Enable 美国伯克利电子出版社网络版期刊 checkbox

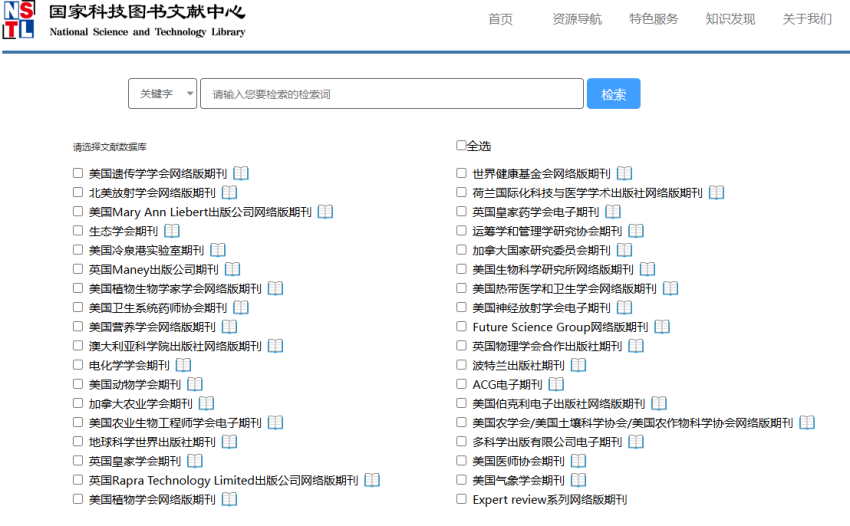(461, 403)
